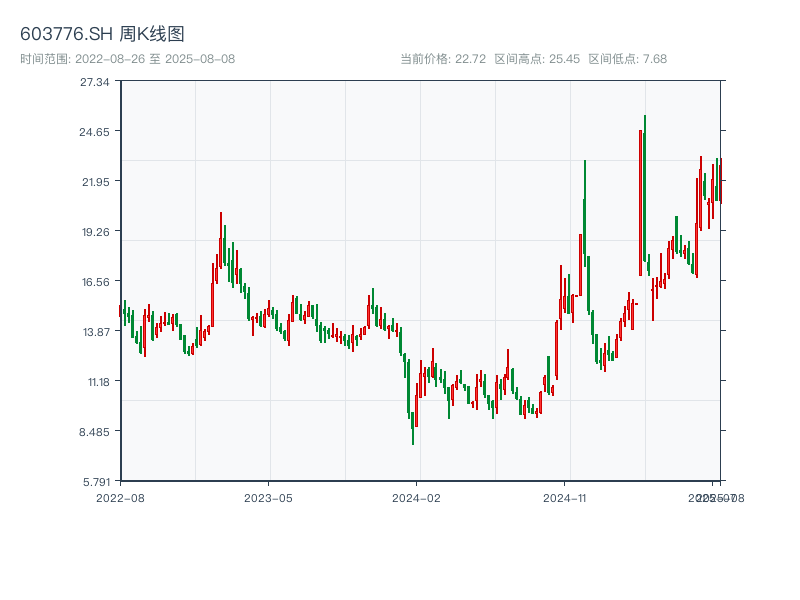The image size is (800, 600).
Task: Select the 13.87 y-axis price label
Action: tap(95, 332)
